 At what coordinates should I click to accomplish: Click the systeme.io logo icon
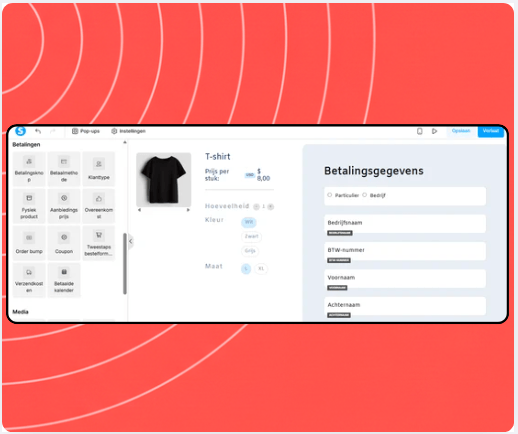(x=21, y=131)
